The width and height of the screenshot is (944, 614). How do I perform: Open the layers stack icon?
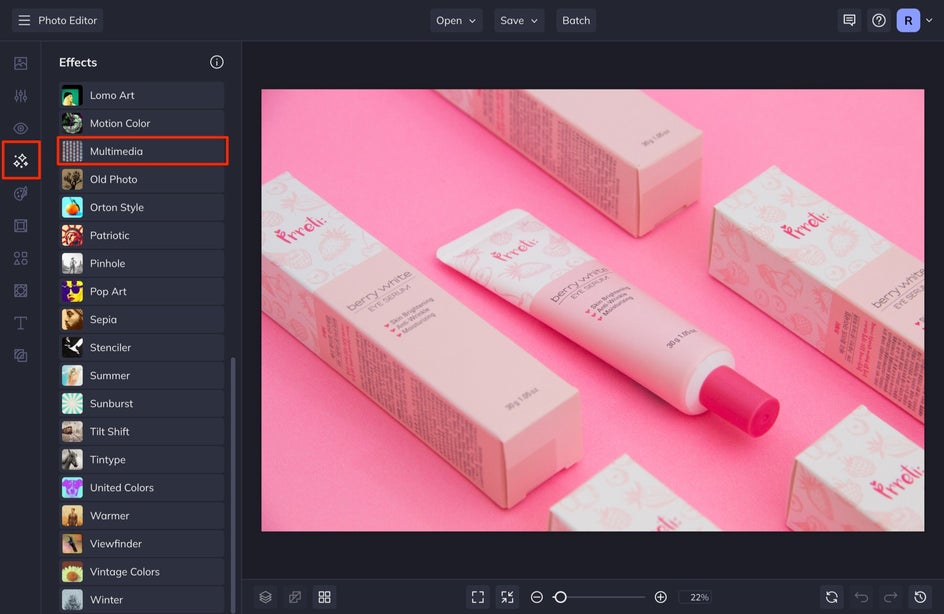(x=266, y=597)
